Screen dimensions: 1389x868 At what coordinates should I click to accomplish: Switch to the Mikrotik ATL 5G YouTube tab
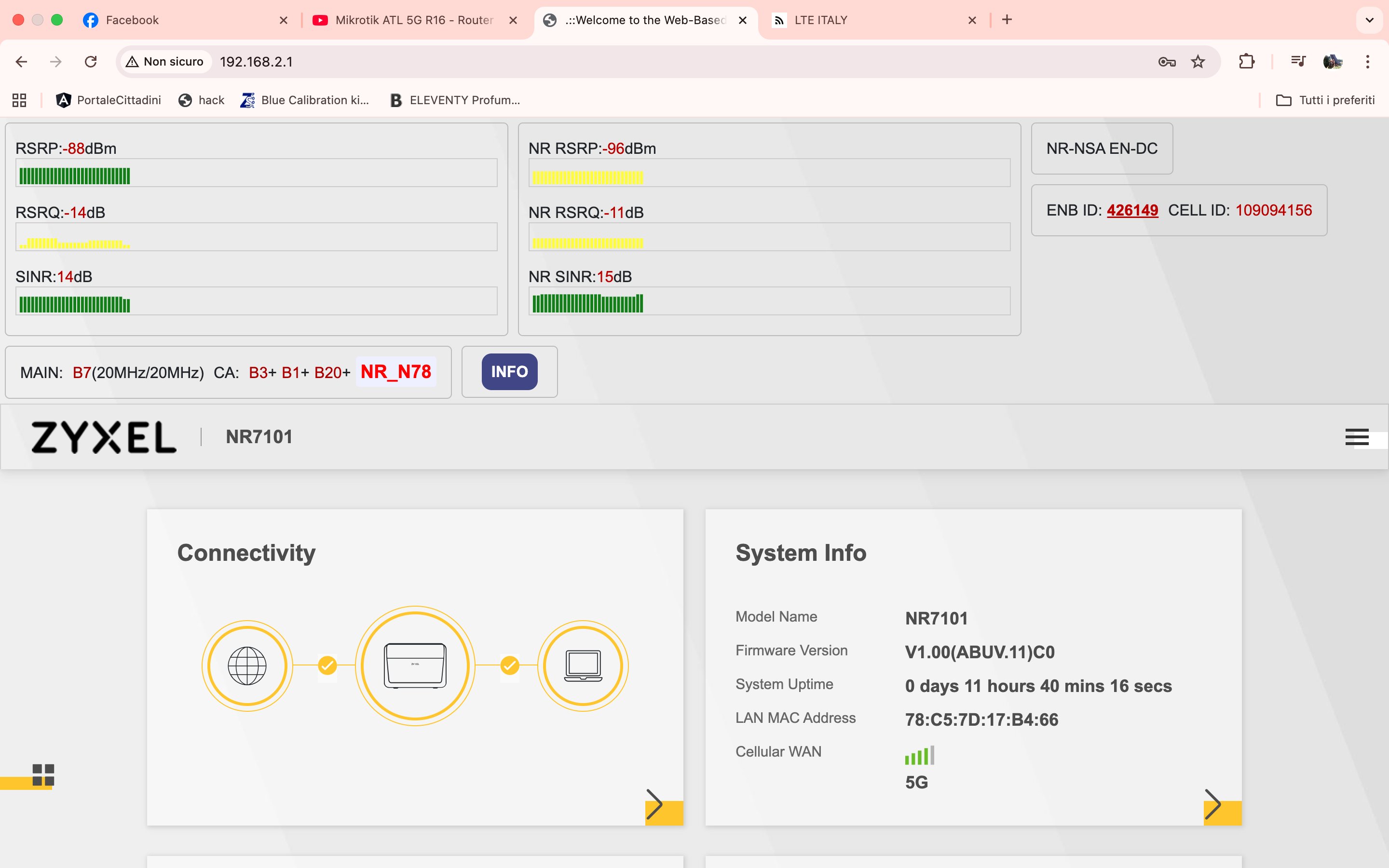pos(413,20)
